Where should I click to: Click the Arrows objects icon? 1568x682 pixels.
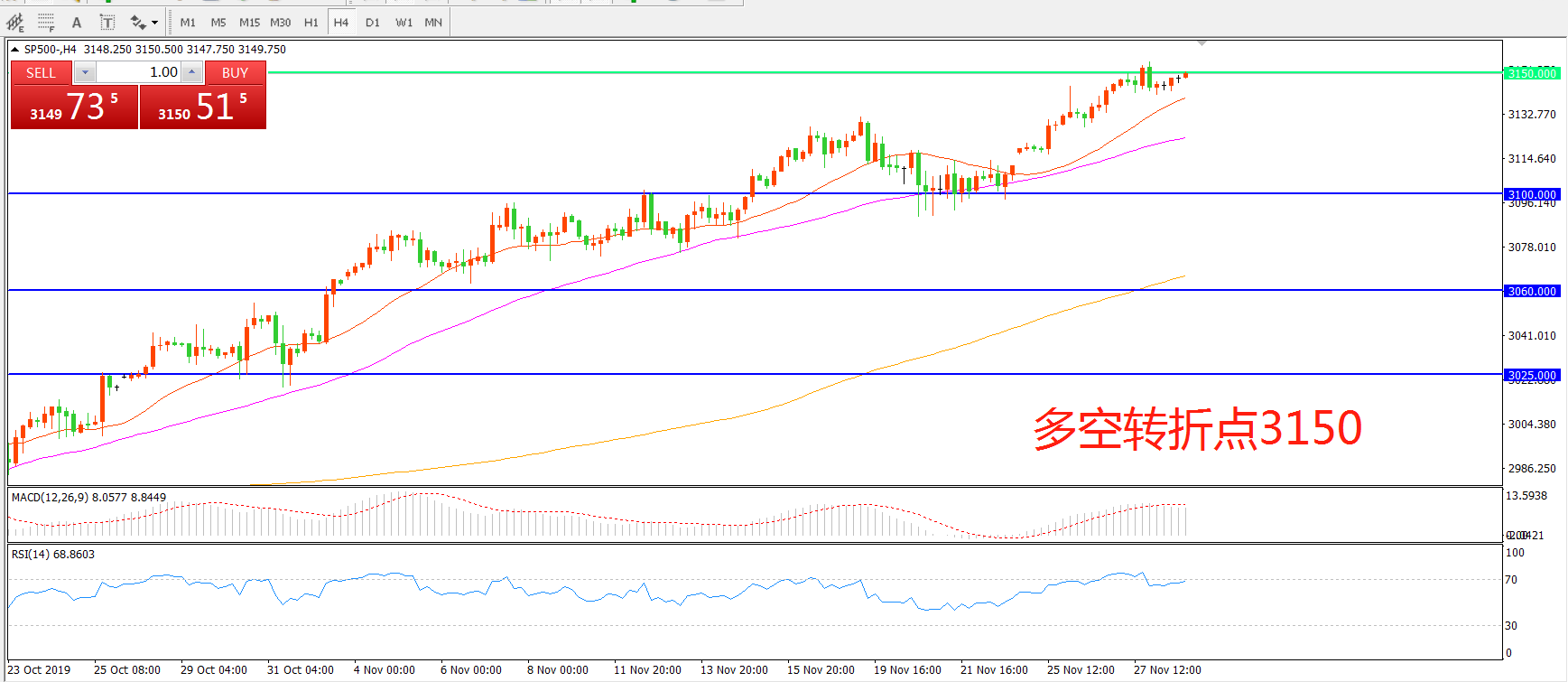click(x=137, y=23)
